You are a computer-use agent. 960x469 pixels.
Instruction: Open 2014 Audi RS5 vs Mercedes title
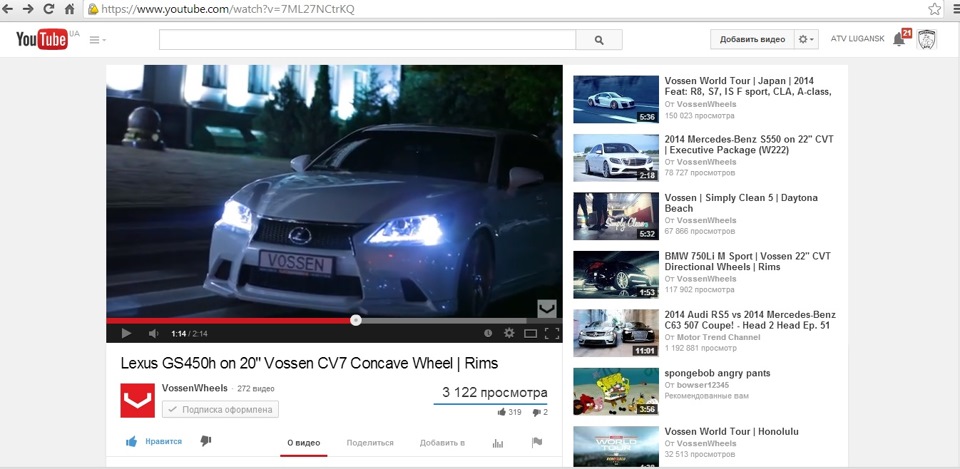click(x=750, y=320)
